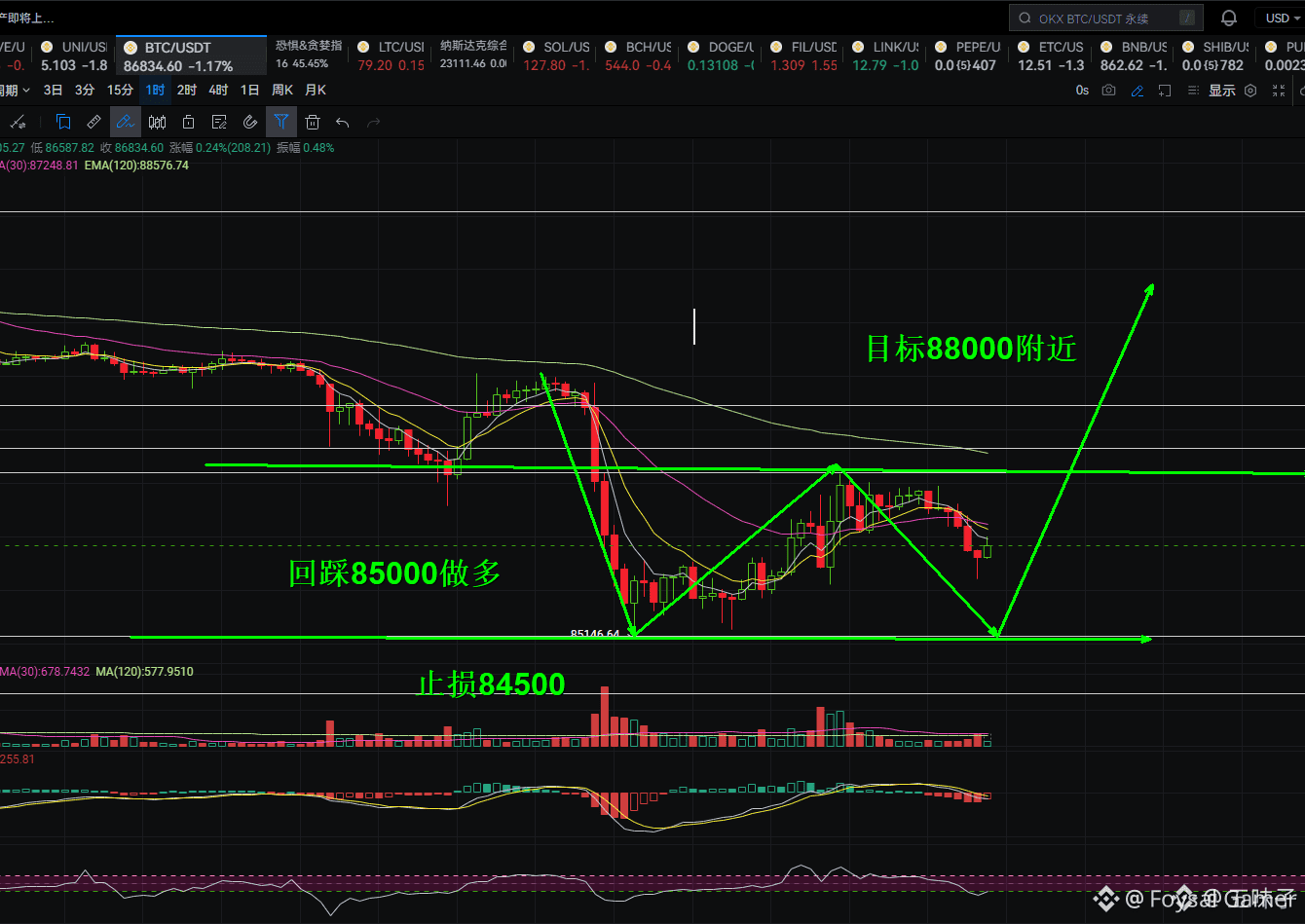Open the SOL/USDT ticker tab
The image size is (1305, 924).
(556, 55)
